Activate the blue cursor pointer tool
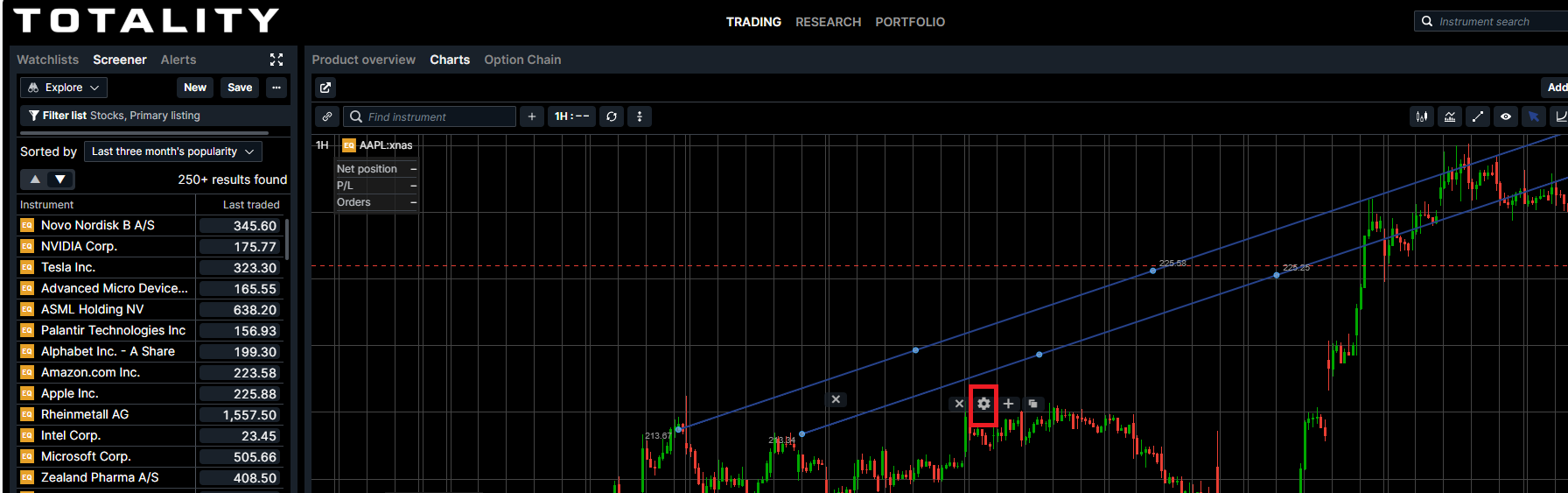 (1534, 116)
